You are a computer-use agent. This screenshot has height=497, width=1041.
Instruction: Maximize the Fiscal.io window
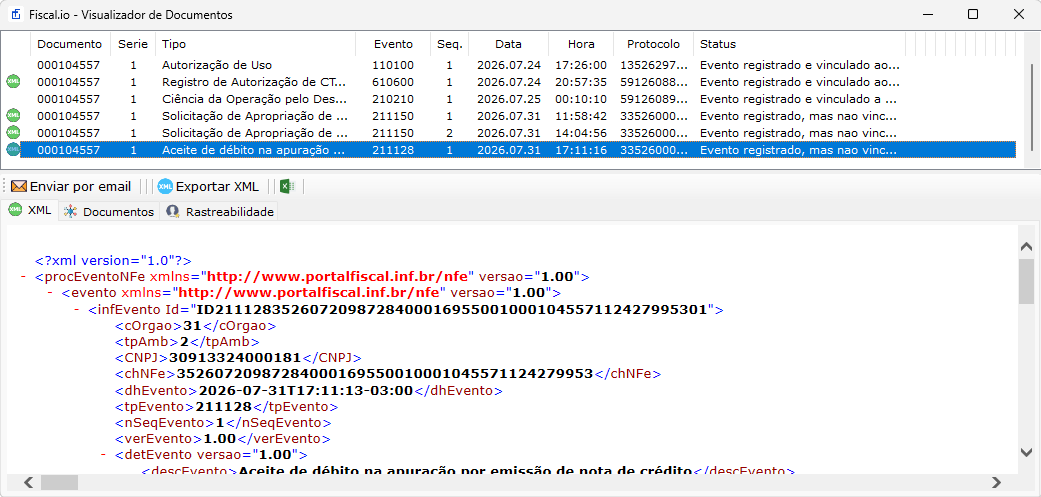pos(973,14)
